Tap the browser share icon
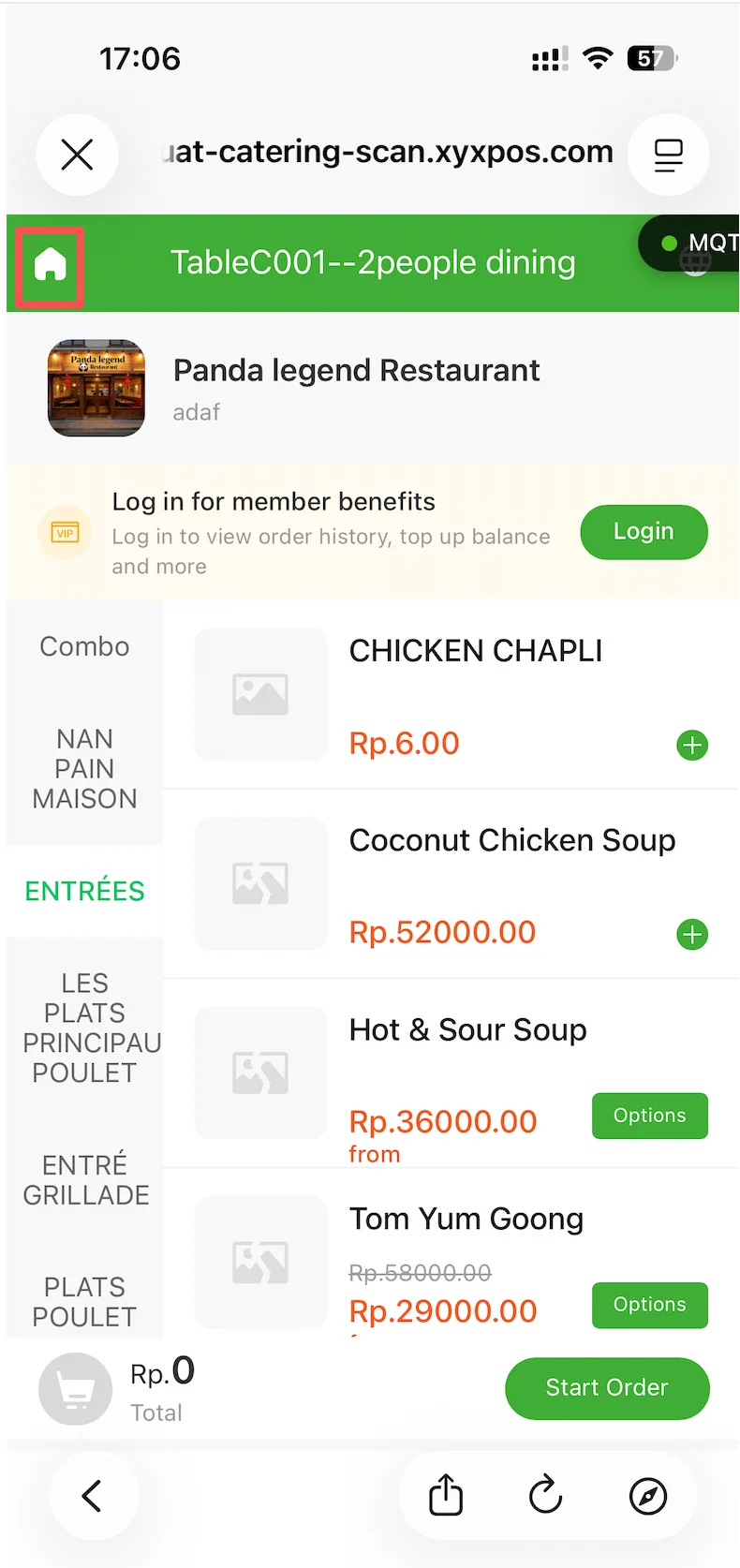 point(446,1495)
